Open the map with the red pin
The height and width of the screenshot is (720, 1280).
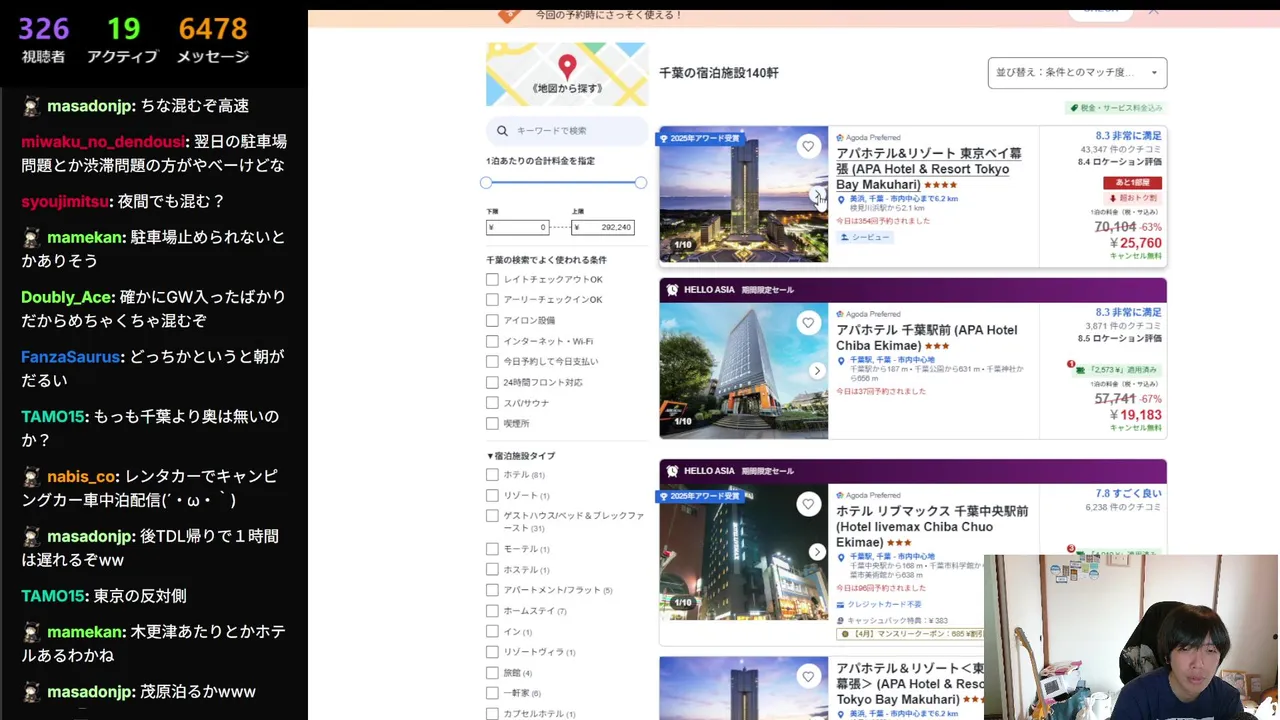pos(567,74)
